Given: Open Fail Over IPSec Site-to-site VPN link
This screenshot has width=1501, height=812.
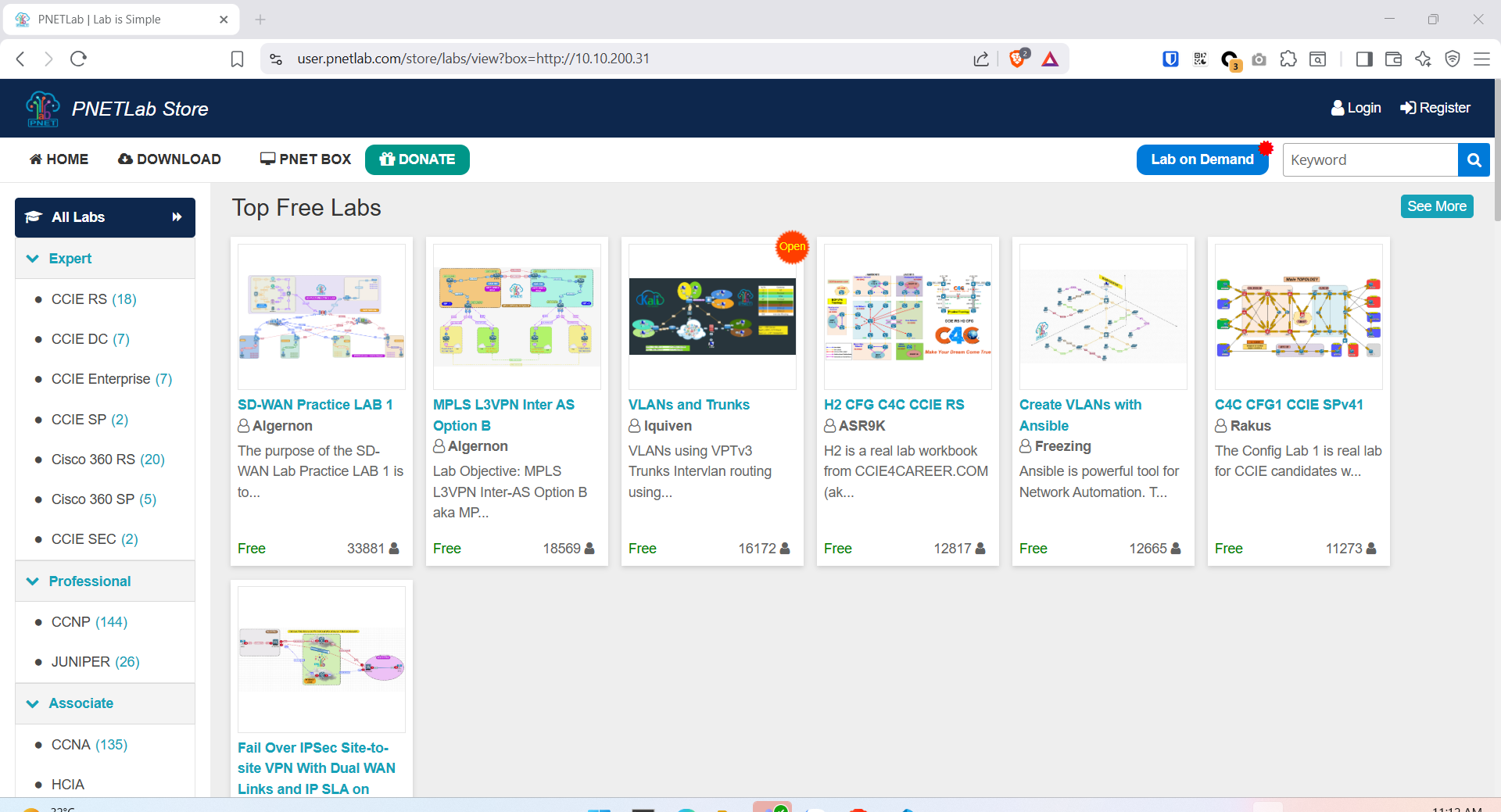Looking at the screenshot, I should pyautogui.click(x=317, y=768).
